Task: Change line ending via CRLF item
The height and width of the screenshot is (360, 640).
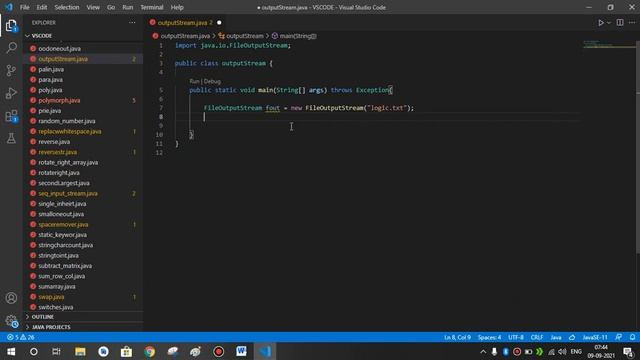Action: (x=537, y=338)
